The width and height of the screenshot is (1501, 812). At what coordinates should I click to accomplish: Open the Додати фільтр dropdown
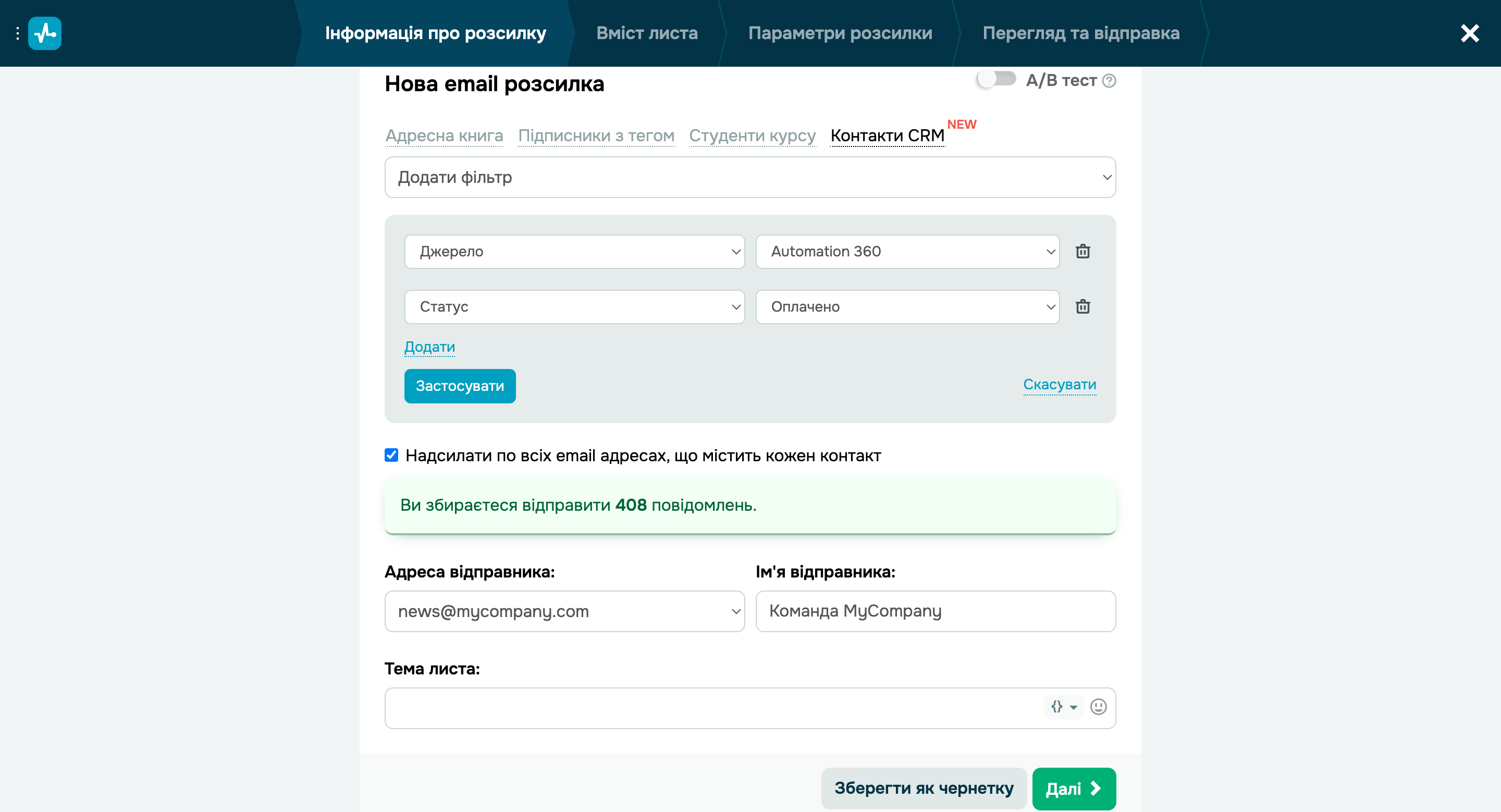click(x=750, y=177)
